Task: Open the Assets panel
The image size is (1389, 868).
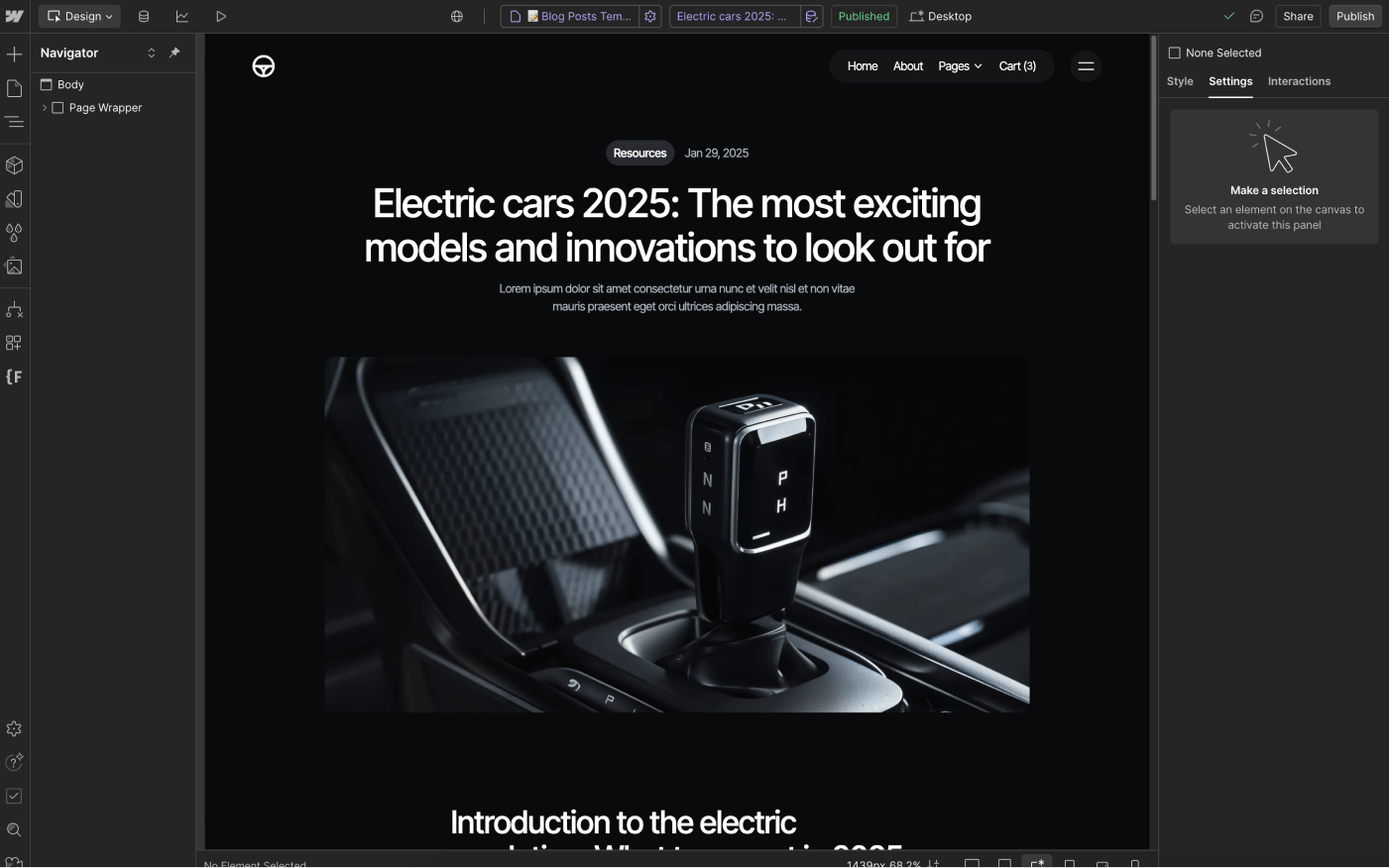Action: (x=14, y=267)
